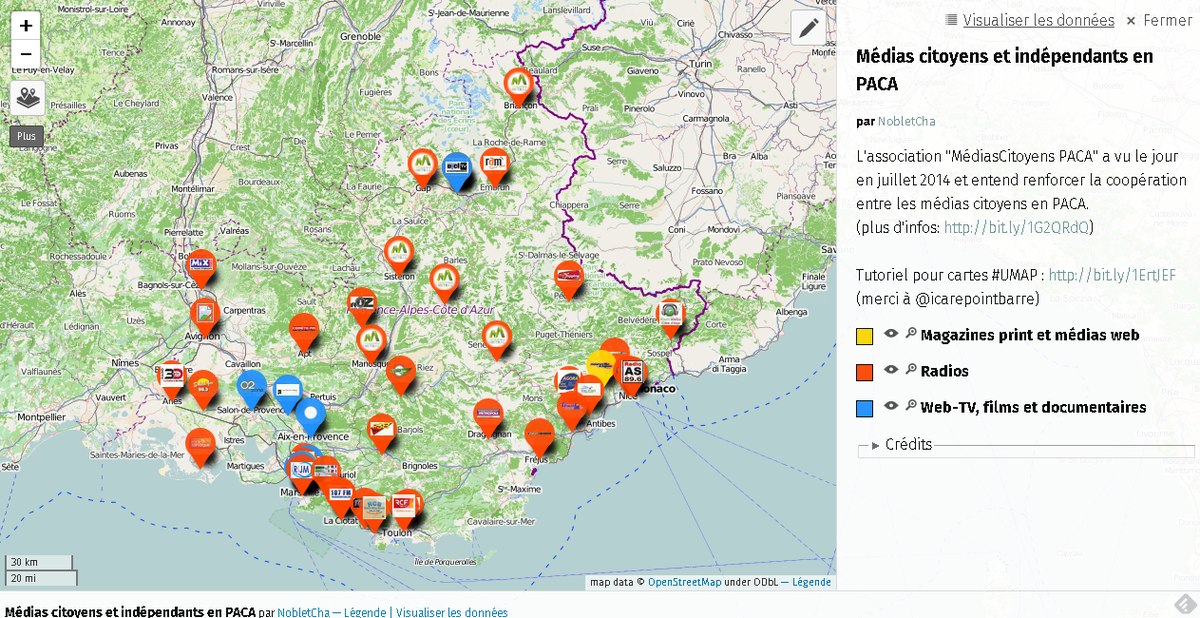The height and width of the screenshot is (618, 1200).
Task: Click the pencil edit map icon
Action: pos(809,28)
